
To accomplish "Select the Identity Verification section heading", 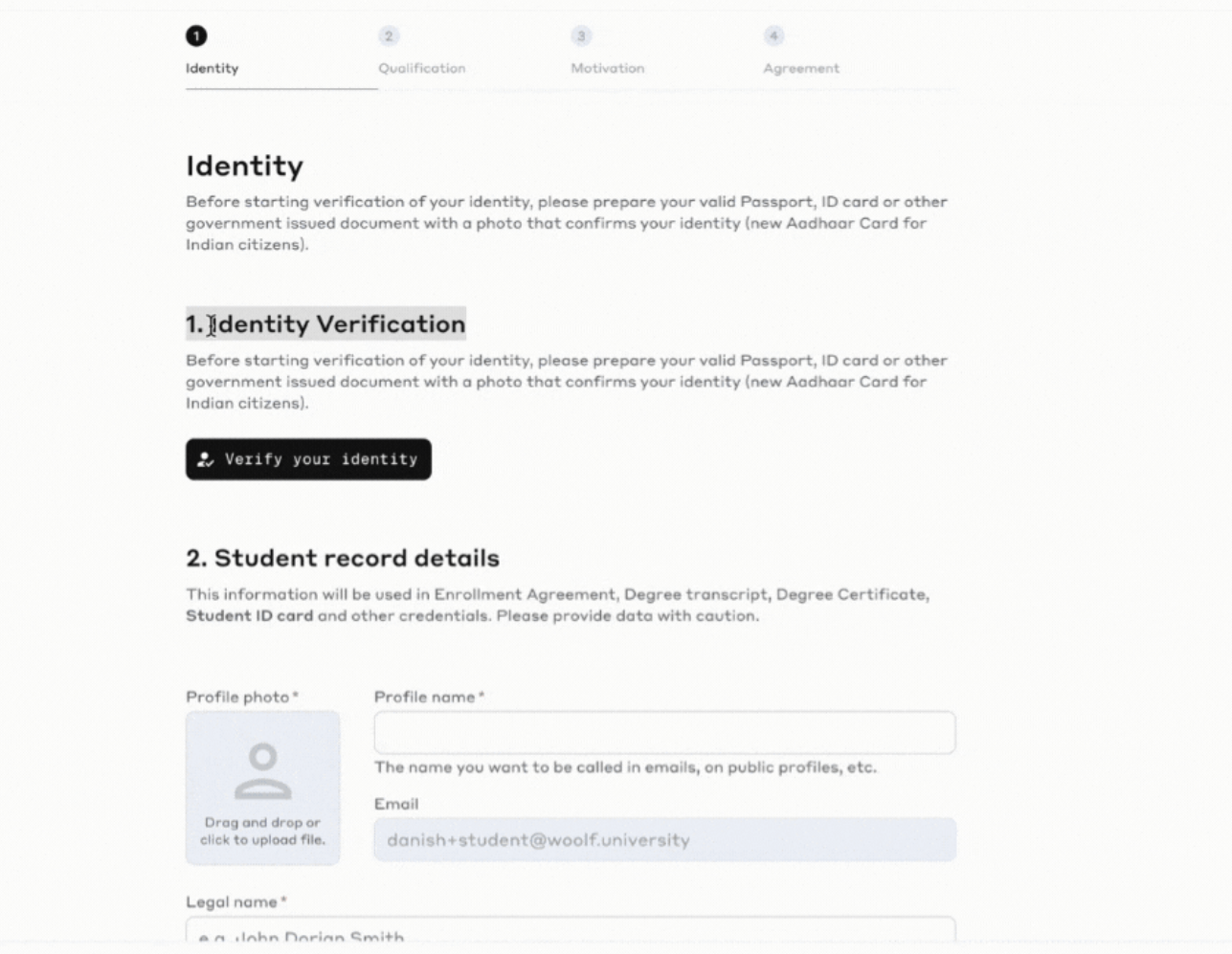I will tap(324, 323).
